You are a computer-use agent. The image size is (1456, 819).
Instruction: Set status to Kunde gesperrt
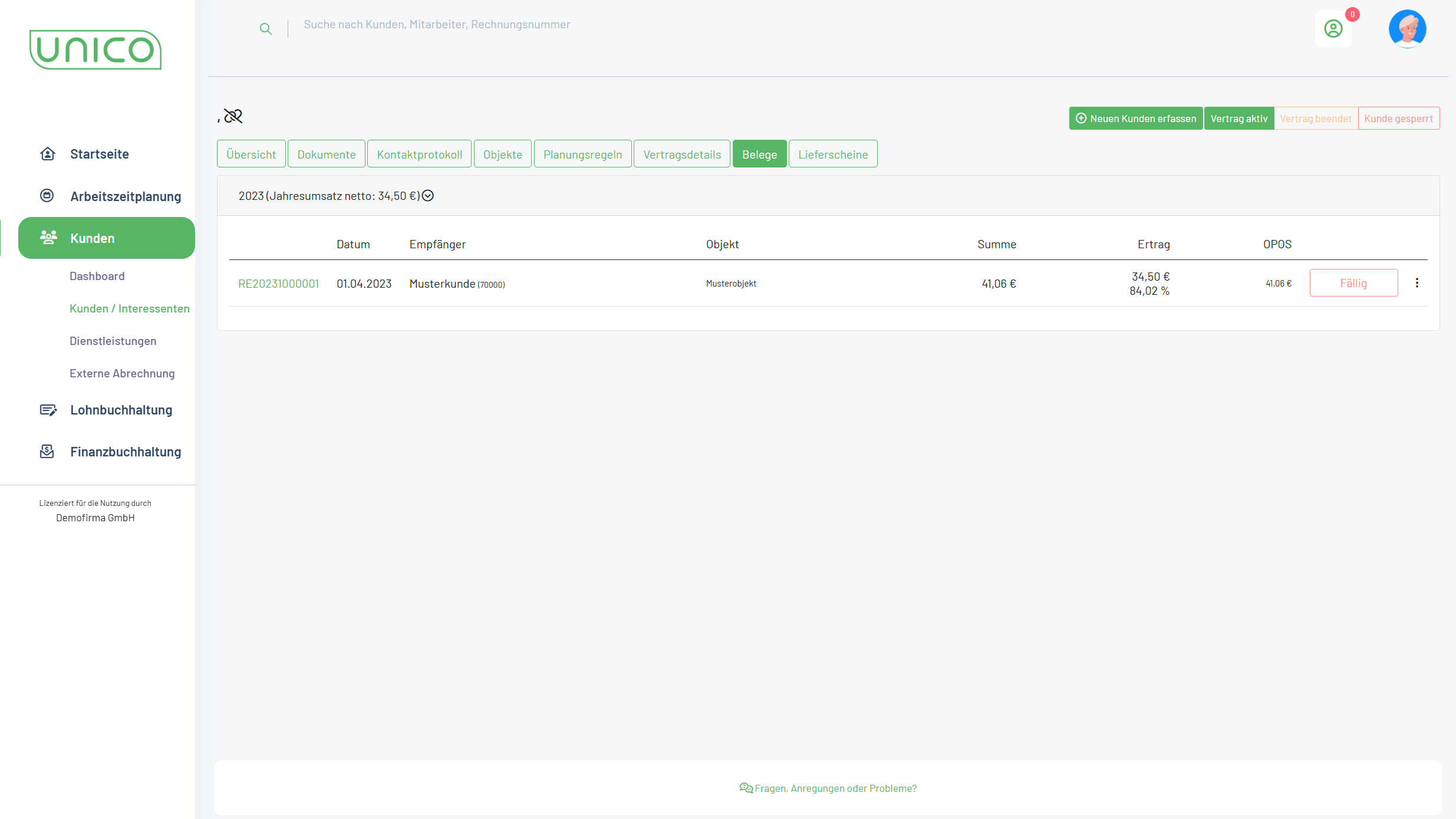[x=1398, y=119]
